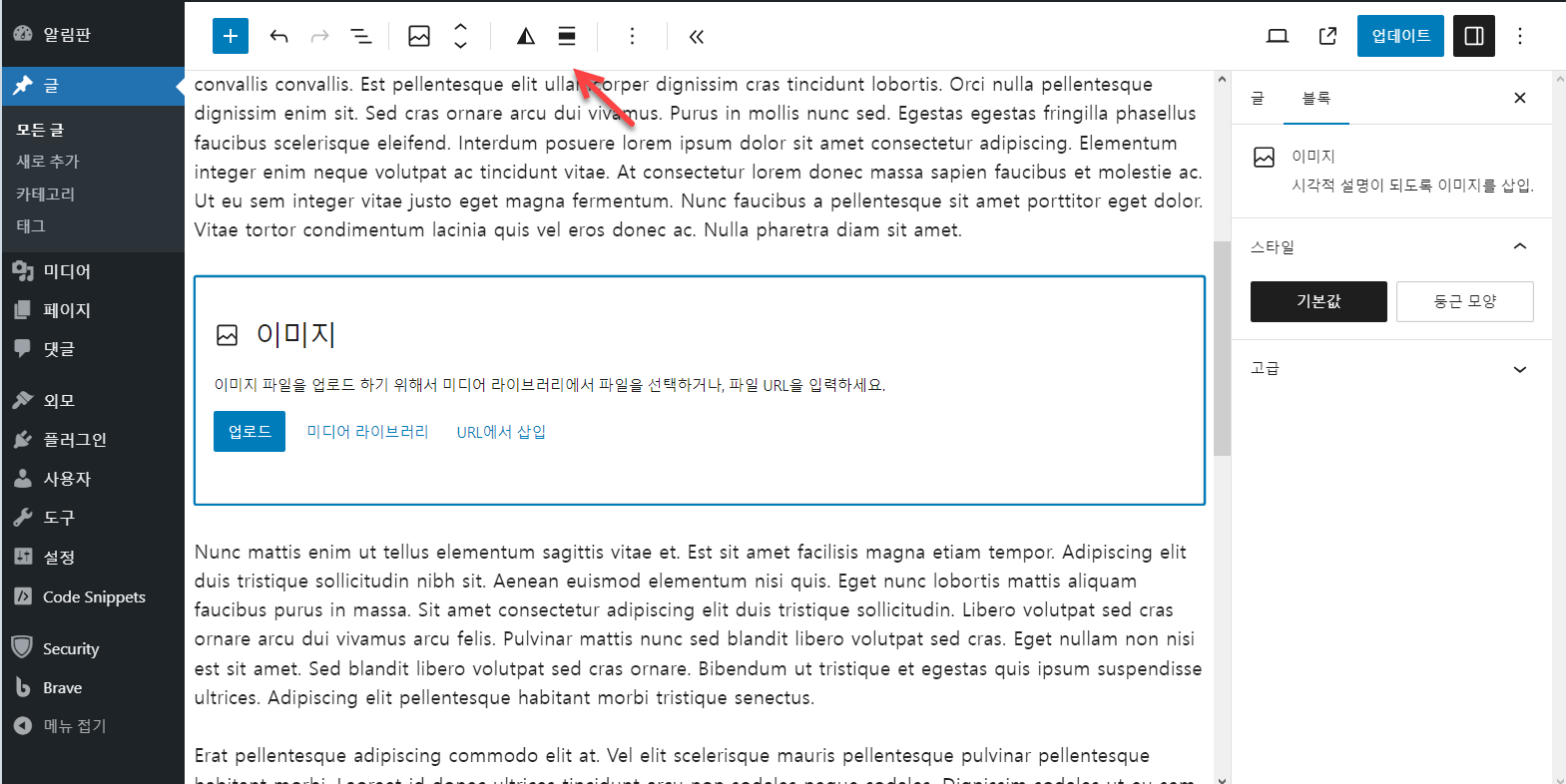
Task: View the post in new tab
Action: (1327, 36)
